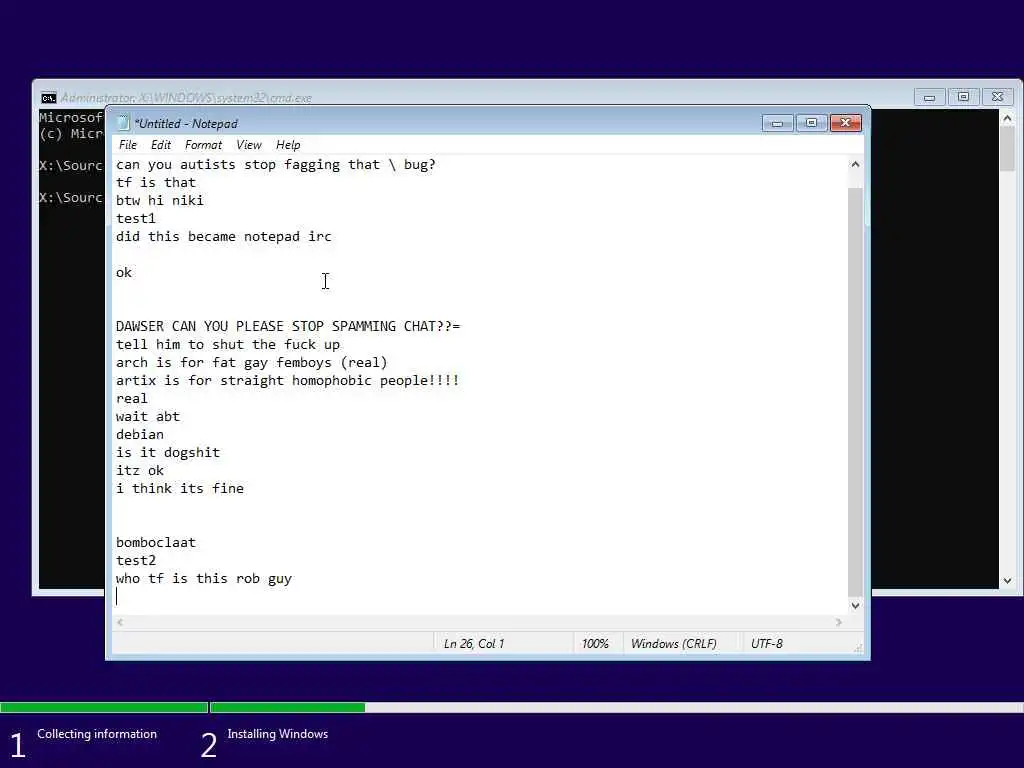The height and width of the screenshot is (768, 1024).
Task: Click the 'Windows (CRLF)' status entry
Action: coord(673,644)
